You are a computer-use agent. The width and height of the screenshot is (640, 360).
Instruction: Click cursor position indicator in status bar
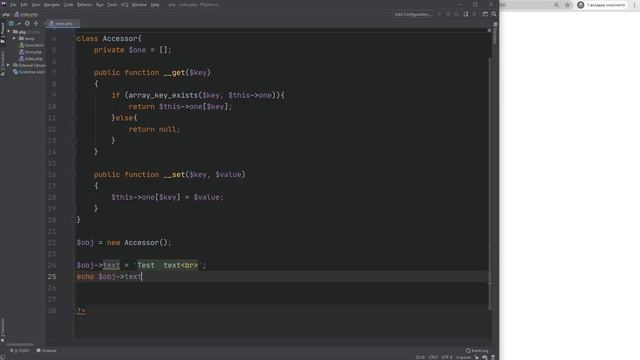point(420,357)
